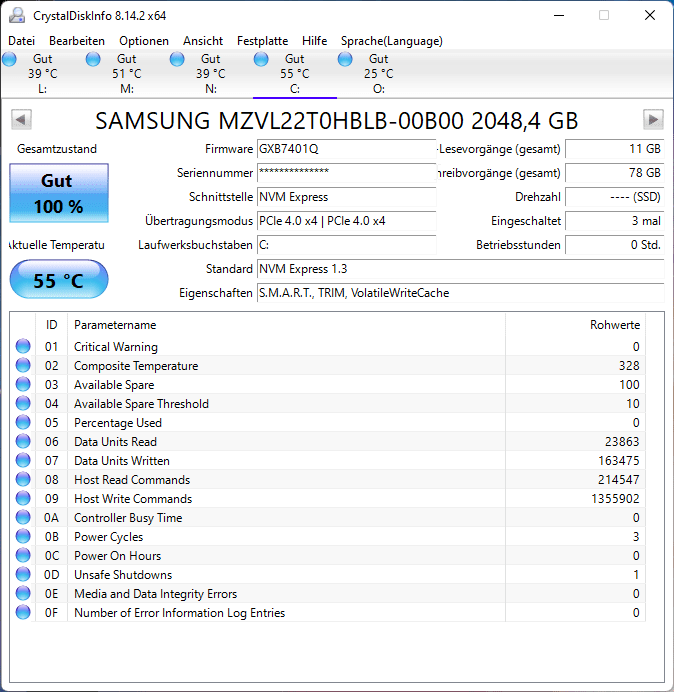This screenshot has height=692, width=674.
Task: Click the Laufwerksbuchstaben field C:
Action: pyautogui.click(x=346, y=245)
